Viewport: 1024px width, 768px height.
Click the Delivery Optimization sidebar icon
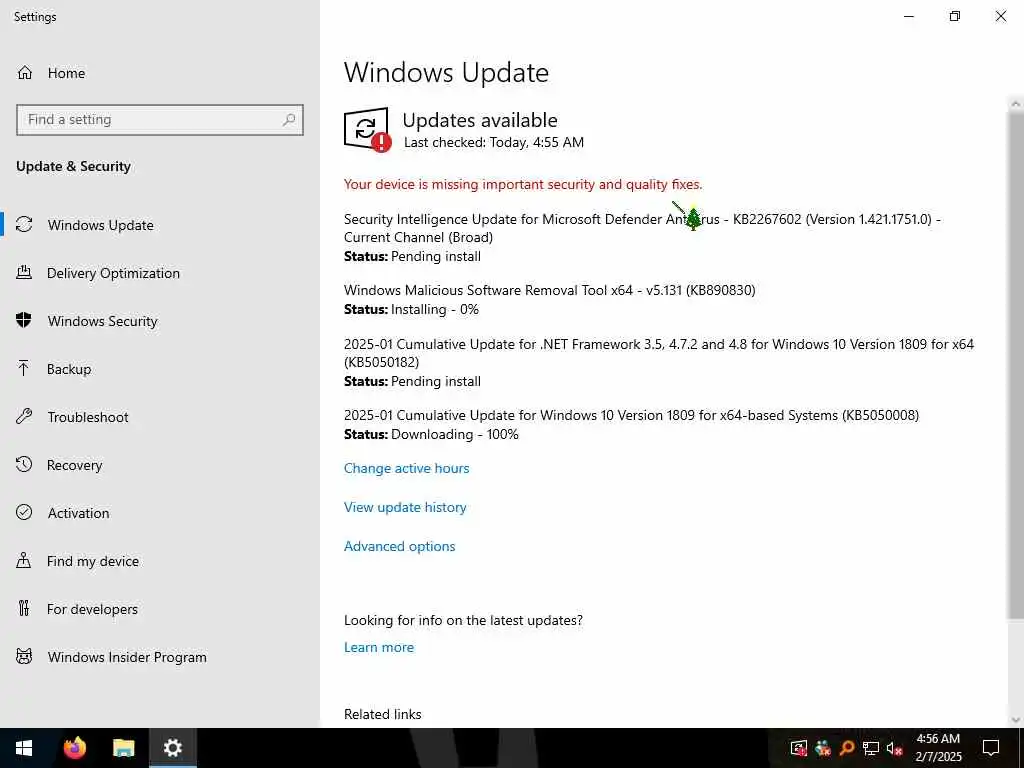click(x=24, y=273)
